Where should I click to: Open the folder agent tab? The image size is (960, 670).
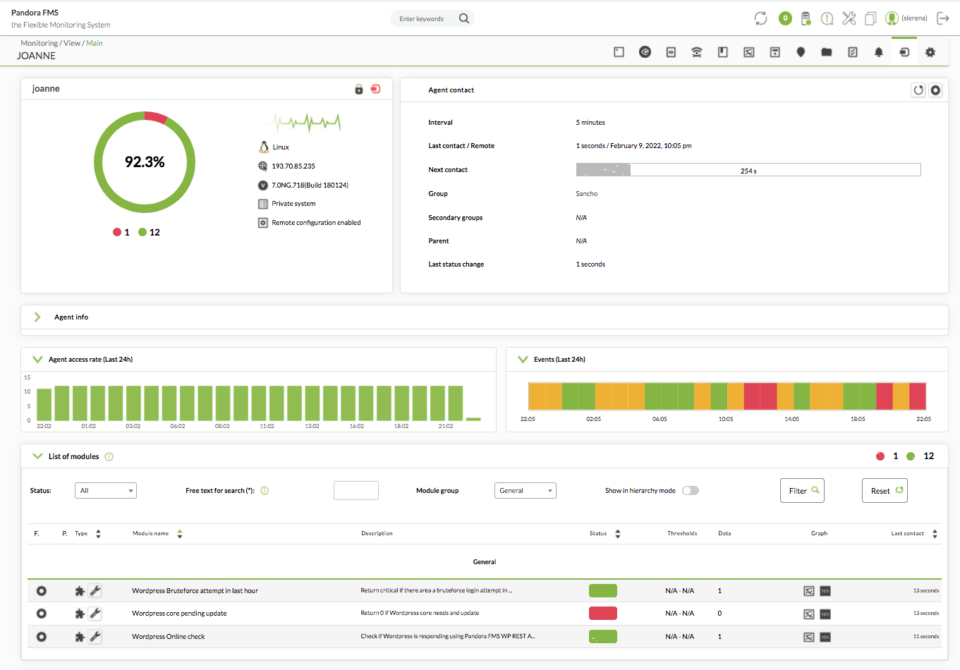[x=827, y=52]
